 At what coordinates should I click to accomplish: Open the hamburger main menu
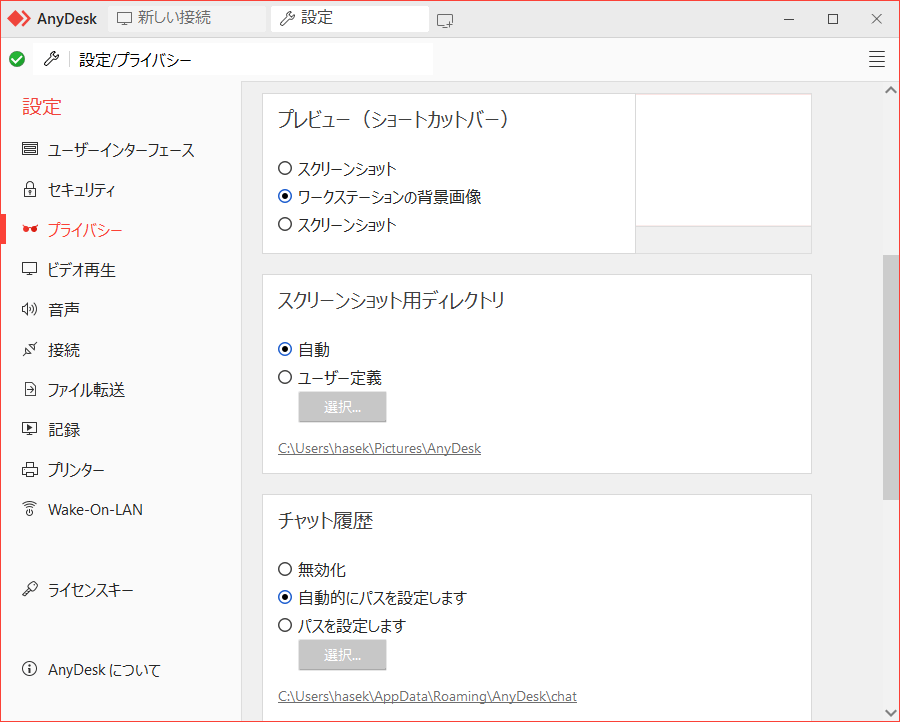pos(876,59)
